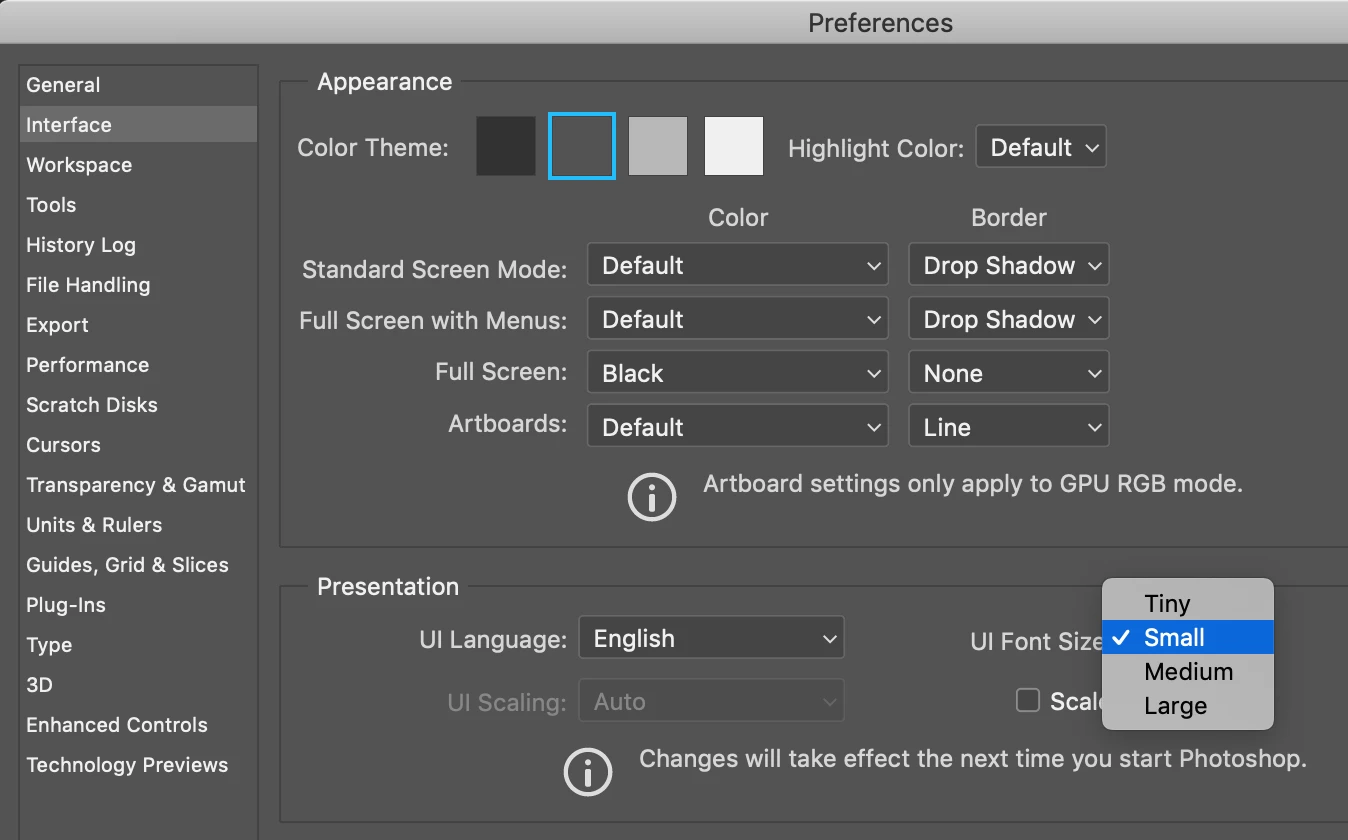Open Full Screen with Menus border dropdown

[x=1009, y=320]
